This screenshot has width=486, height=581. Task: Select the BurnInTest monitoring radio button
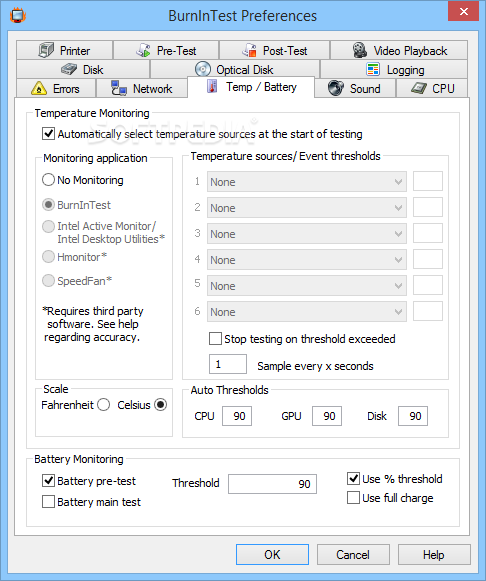49,205
